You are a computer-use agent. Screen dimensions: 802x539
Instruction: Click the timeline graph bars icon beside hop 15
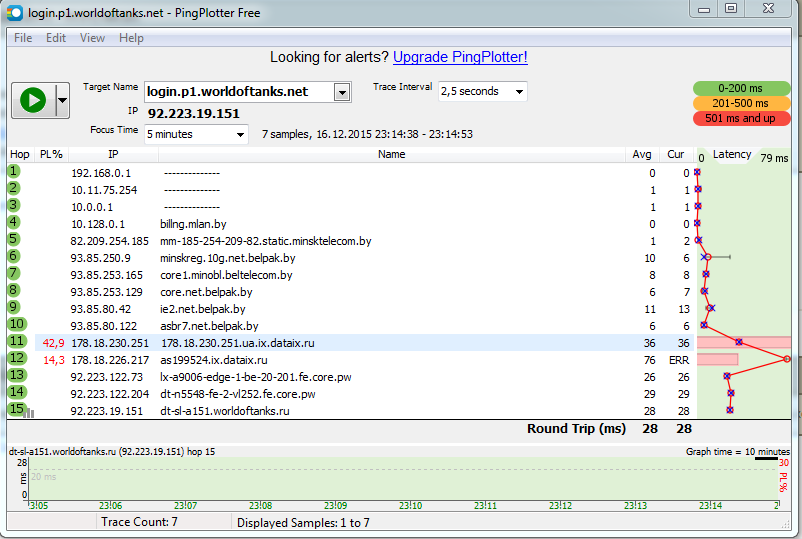(x=30, y=413)
